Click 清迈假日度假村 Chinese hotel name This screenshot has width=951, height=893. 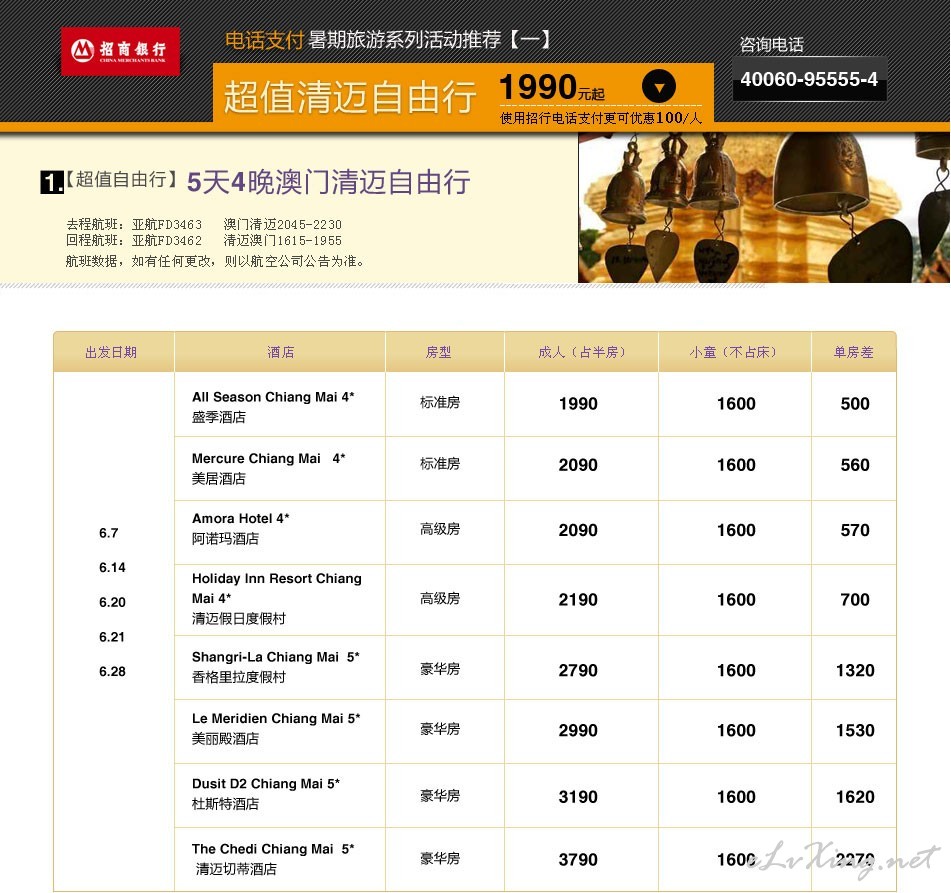tap(239, 619)
